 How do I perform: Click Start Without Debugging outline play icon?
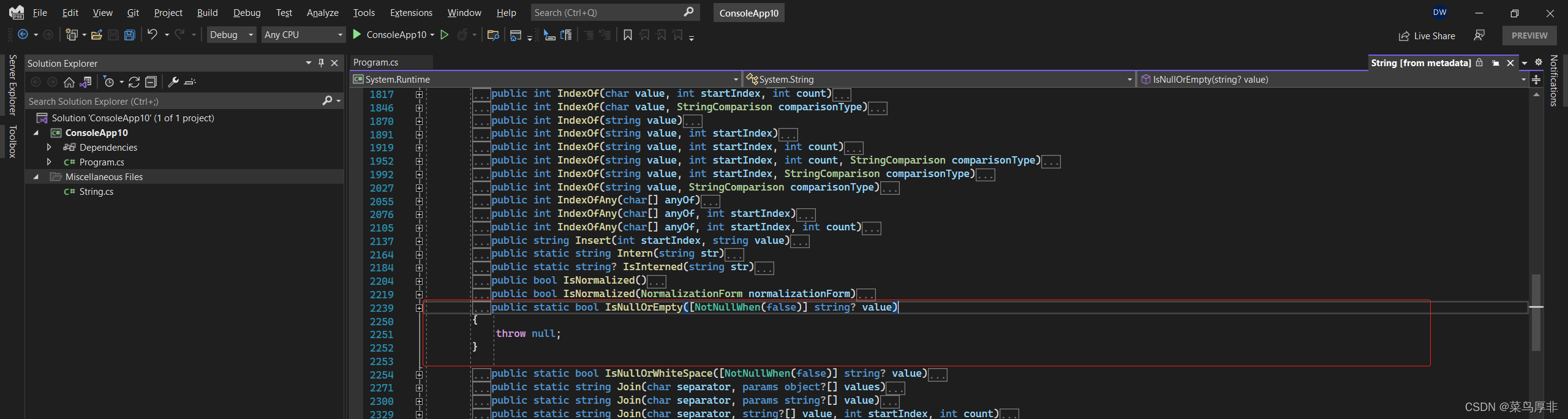445,35
